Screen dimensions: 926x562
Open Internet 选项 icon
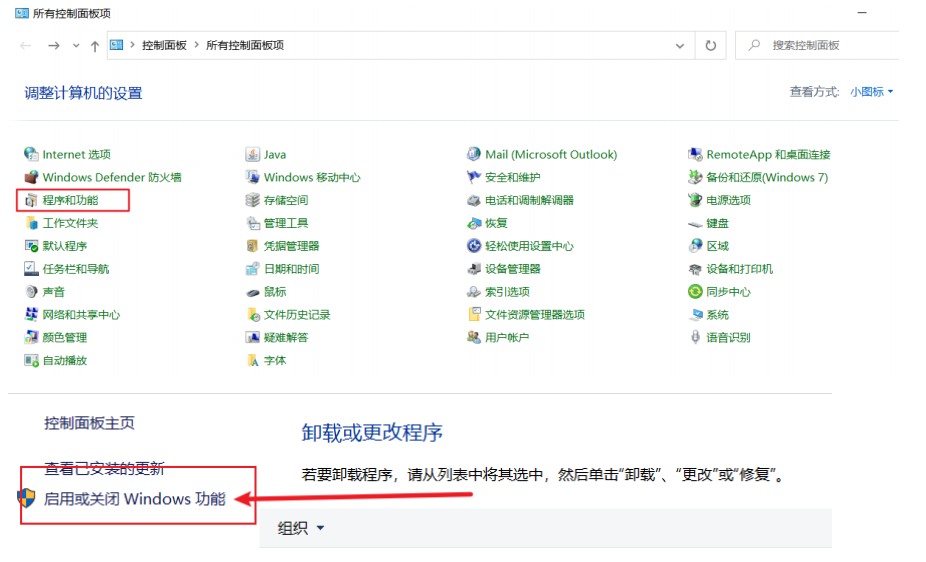[31, 155]
